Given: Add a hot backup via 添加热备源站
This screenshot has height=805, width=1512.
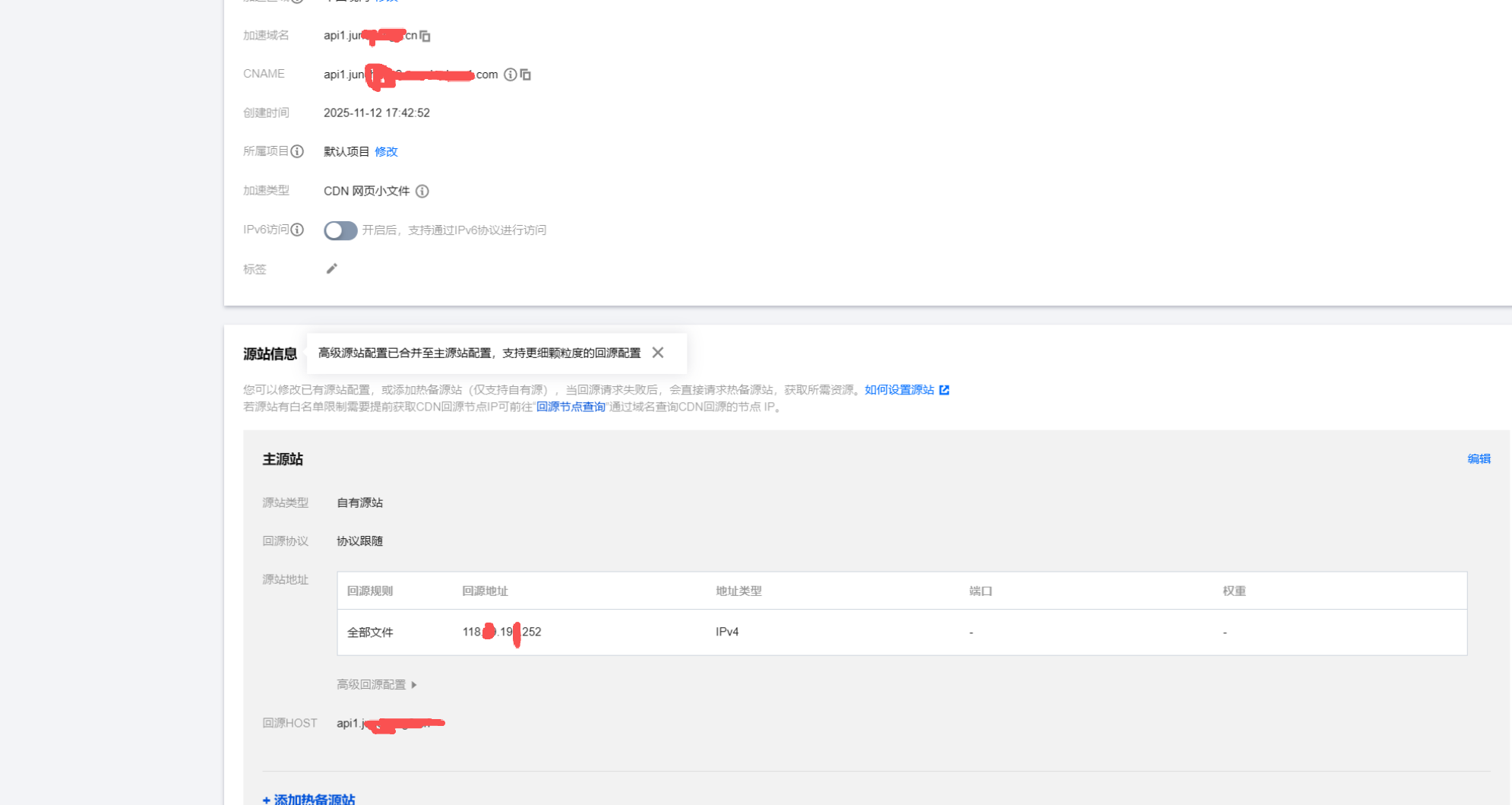Looking at the screenshot, I should pyautogui.click(x=309, y=798).
